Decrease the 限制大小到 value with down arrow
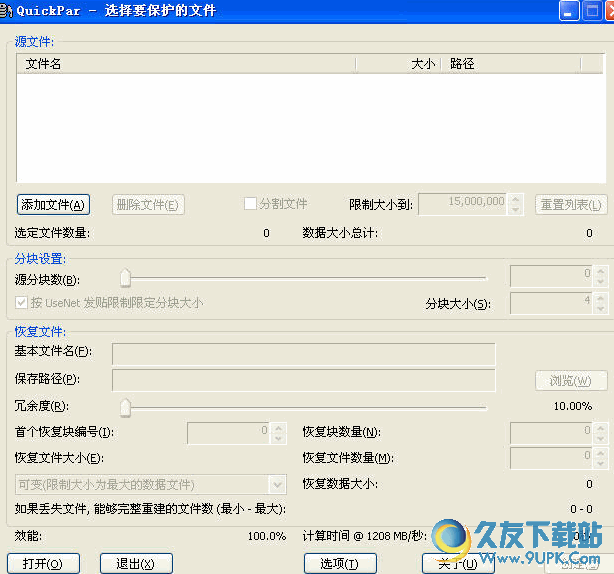 coord(515,209)
